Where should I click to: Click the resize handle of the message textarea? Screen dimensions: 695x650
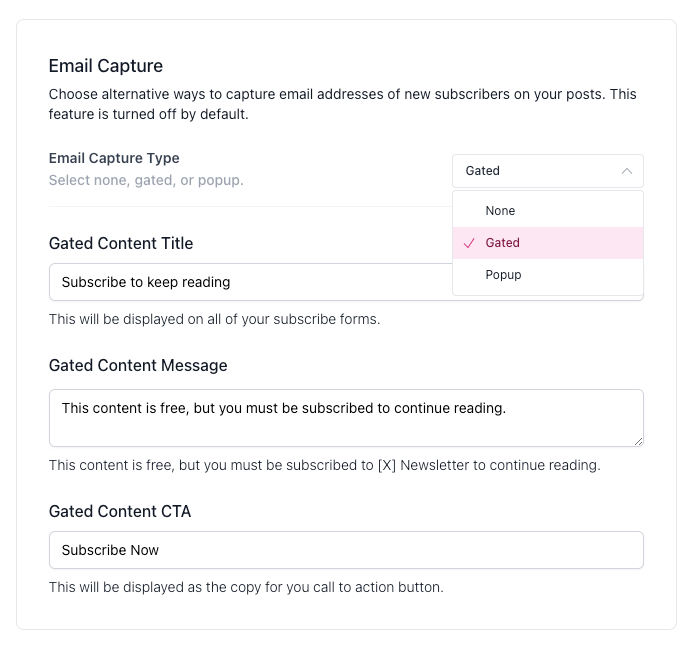[x=637, y=440]
